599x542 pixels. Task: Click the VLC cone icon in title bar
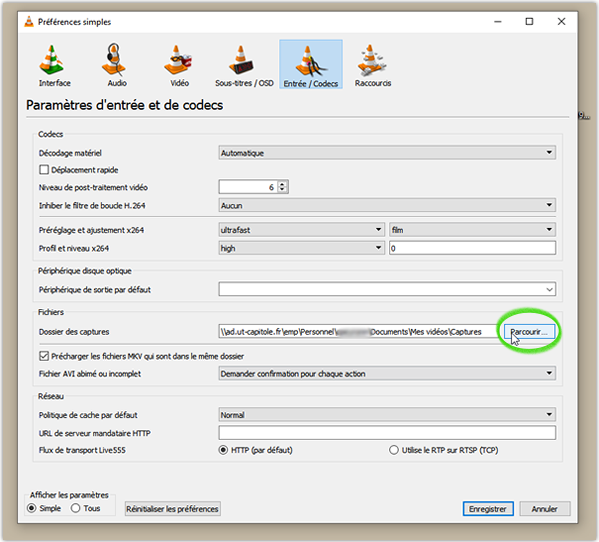29,22
